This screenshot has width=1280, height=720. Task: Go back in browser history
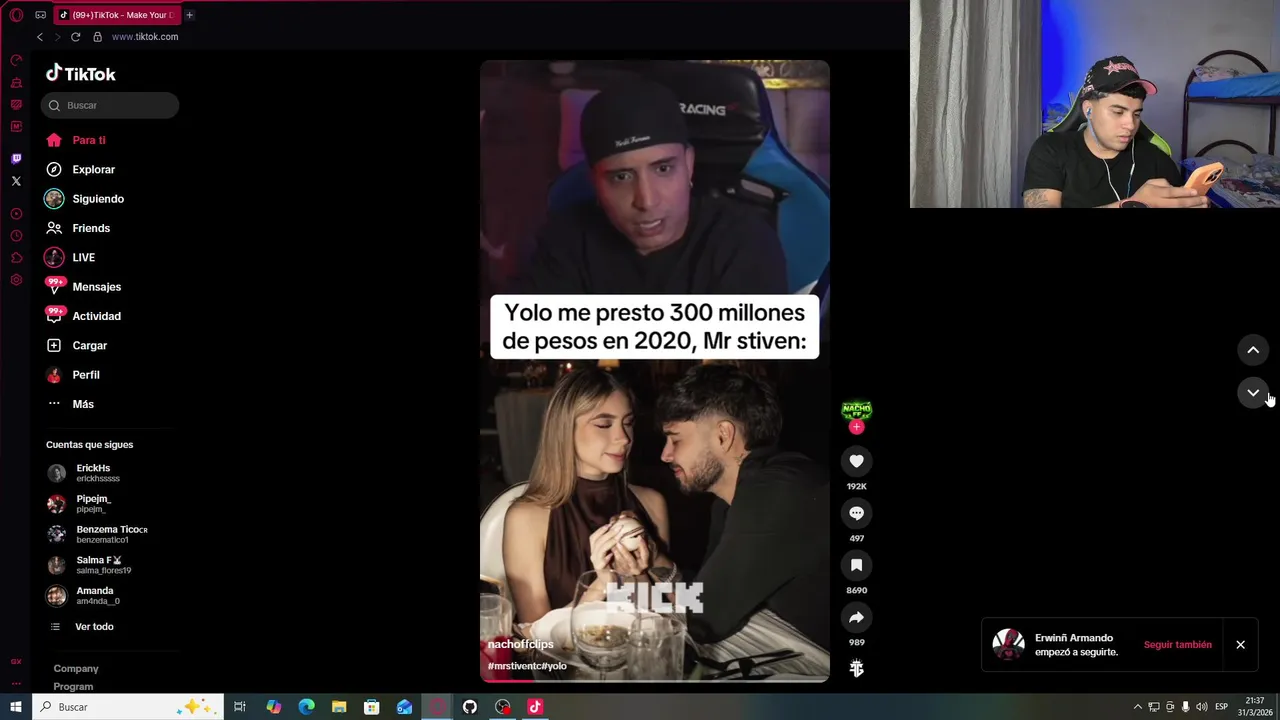pos(40,37)
